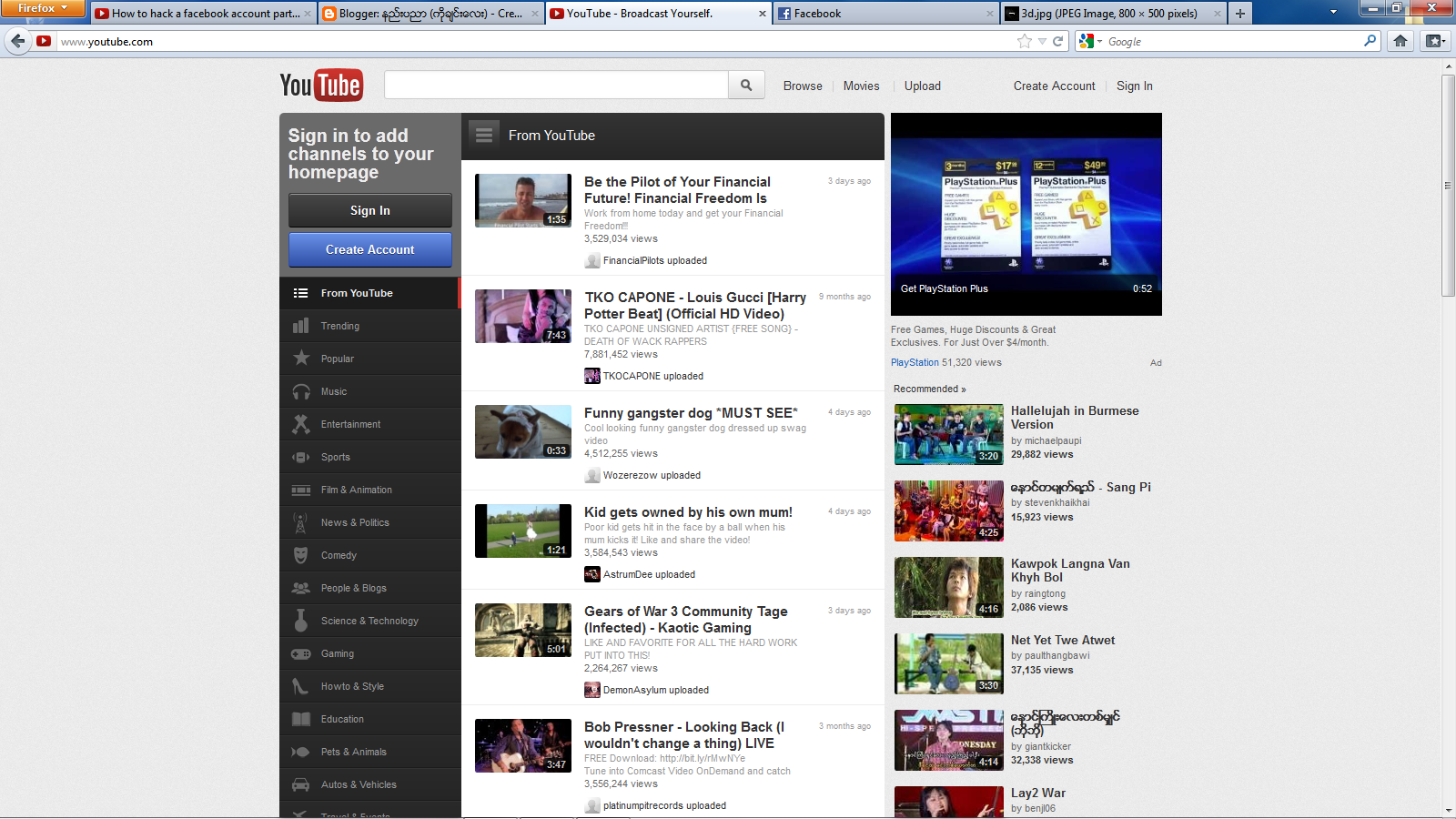
Task: Open Kid gets owned by his own mum title
Action: pos(688,512)
